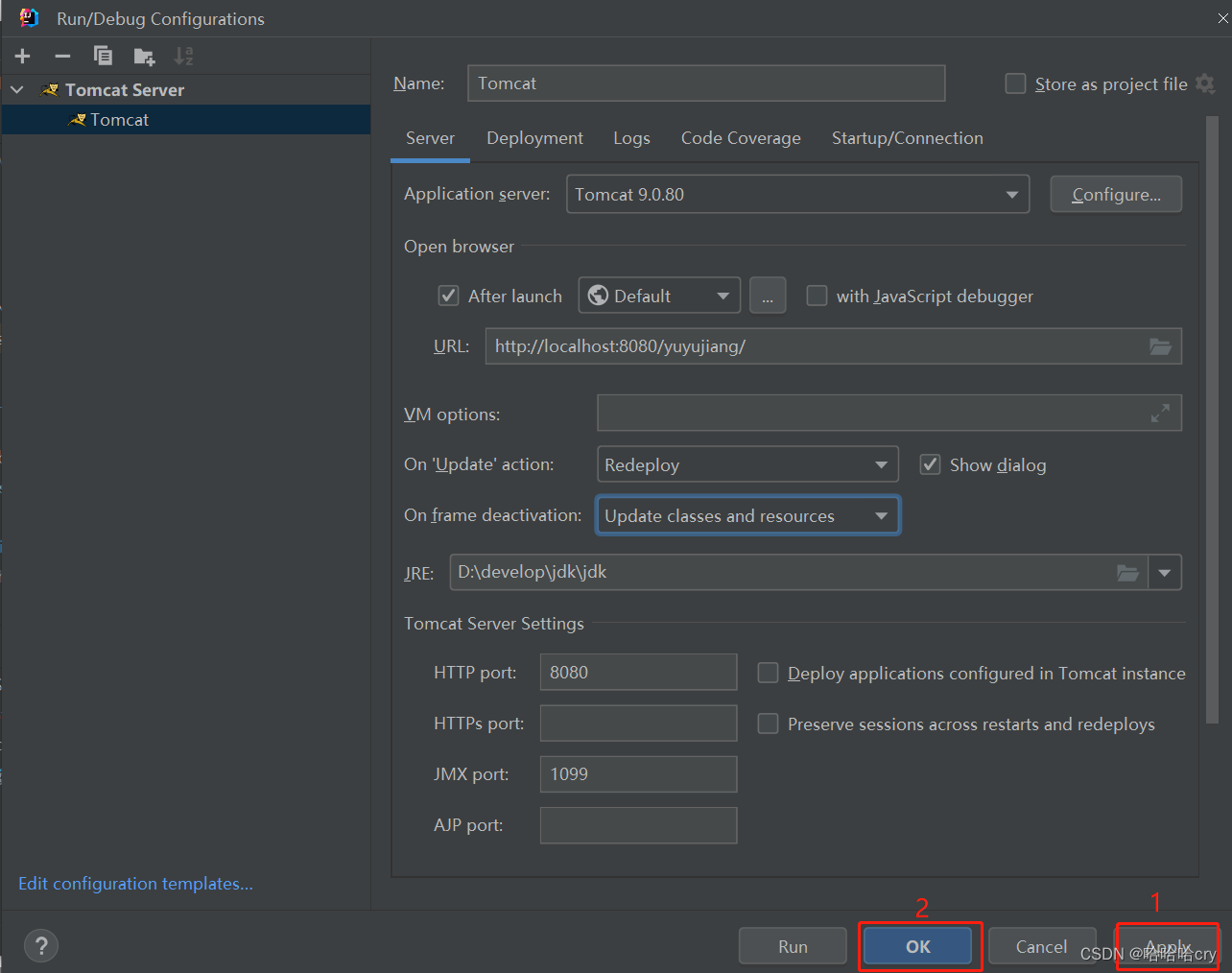Click the Cancel button

click(1042, 946)
